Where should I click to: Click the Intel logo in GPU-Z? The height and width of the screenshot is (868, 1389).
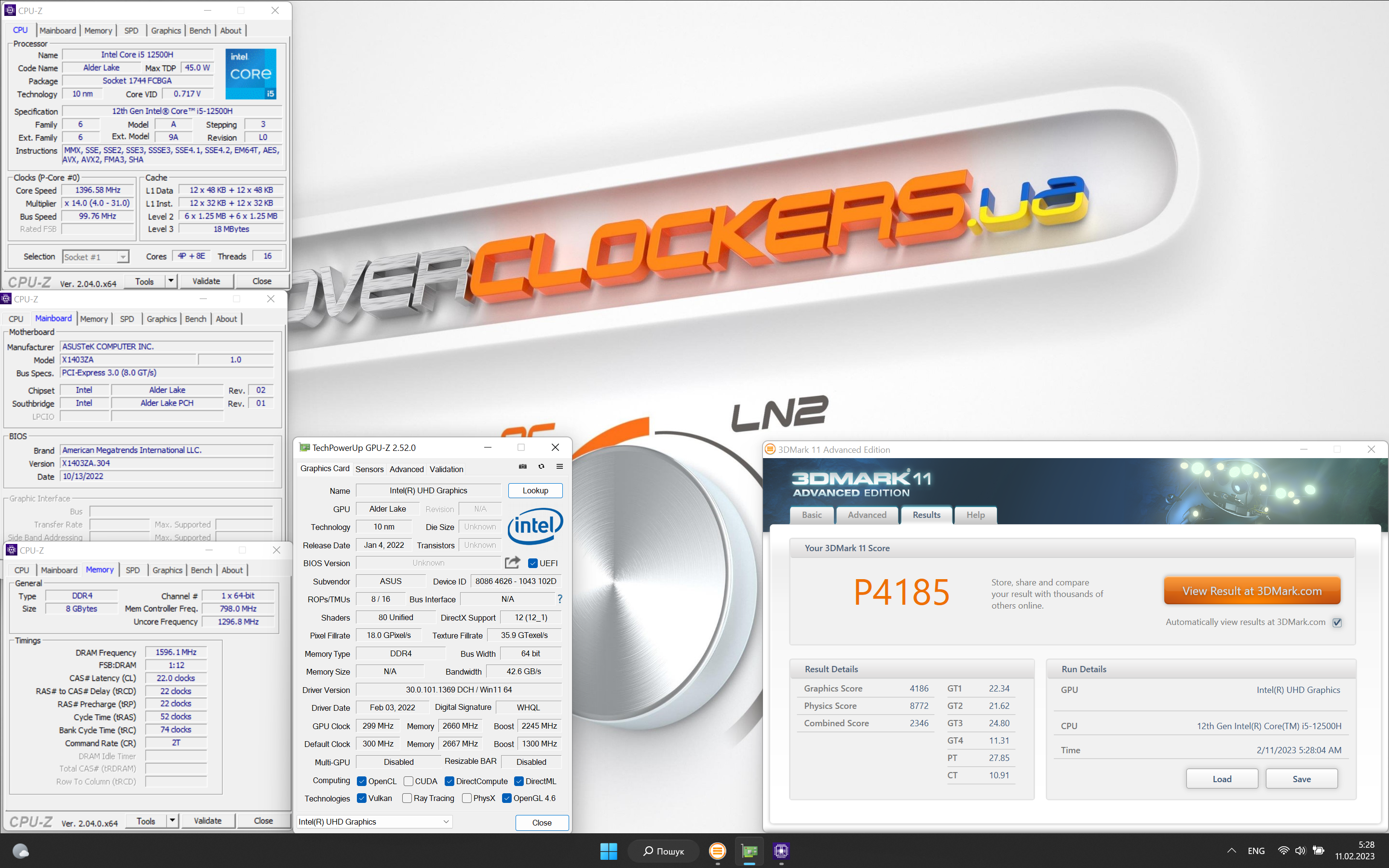(535, 526)
